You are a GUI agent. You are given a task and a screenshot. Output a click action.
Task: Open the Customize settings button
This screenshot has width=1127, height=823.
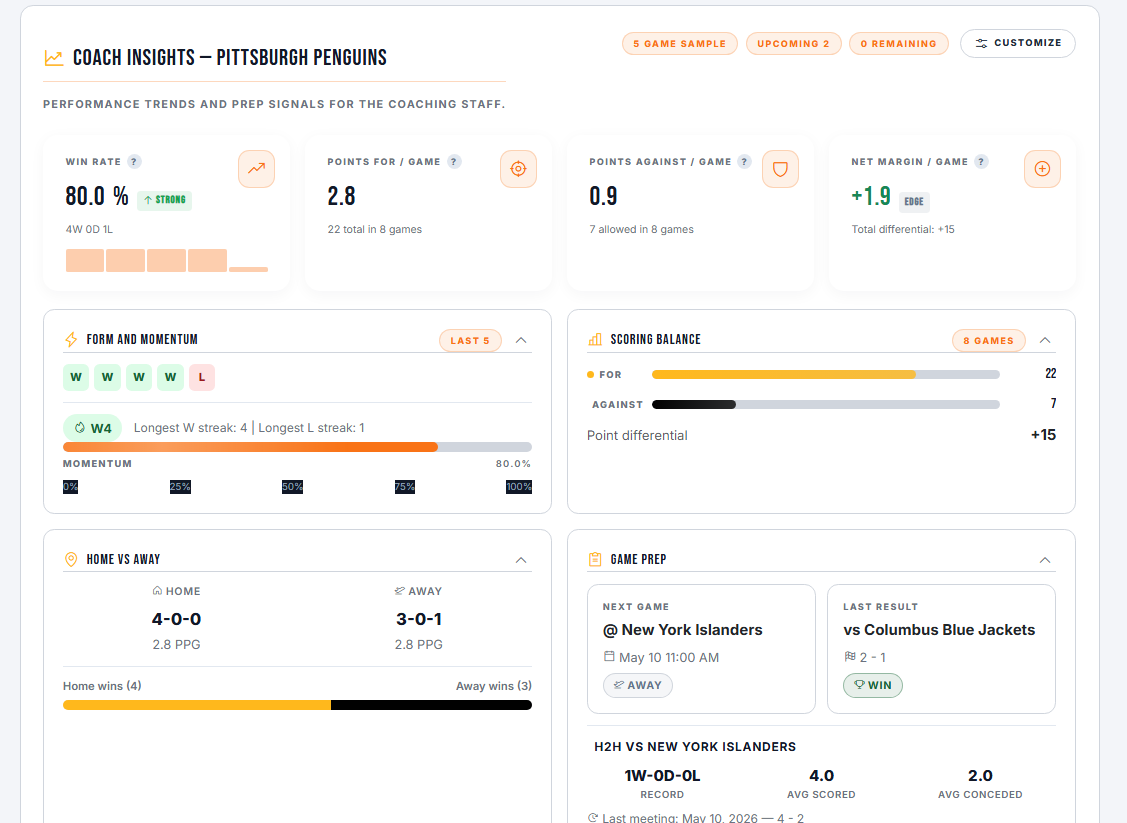pyautogui.click(x=1018, y=43)
